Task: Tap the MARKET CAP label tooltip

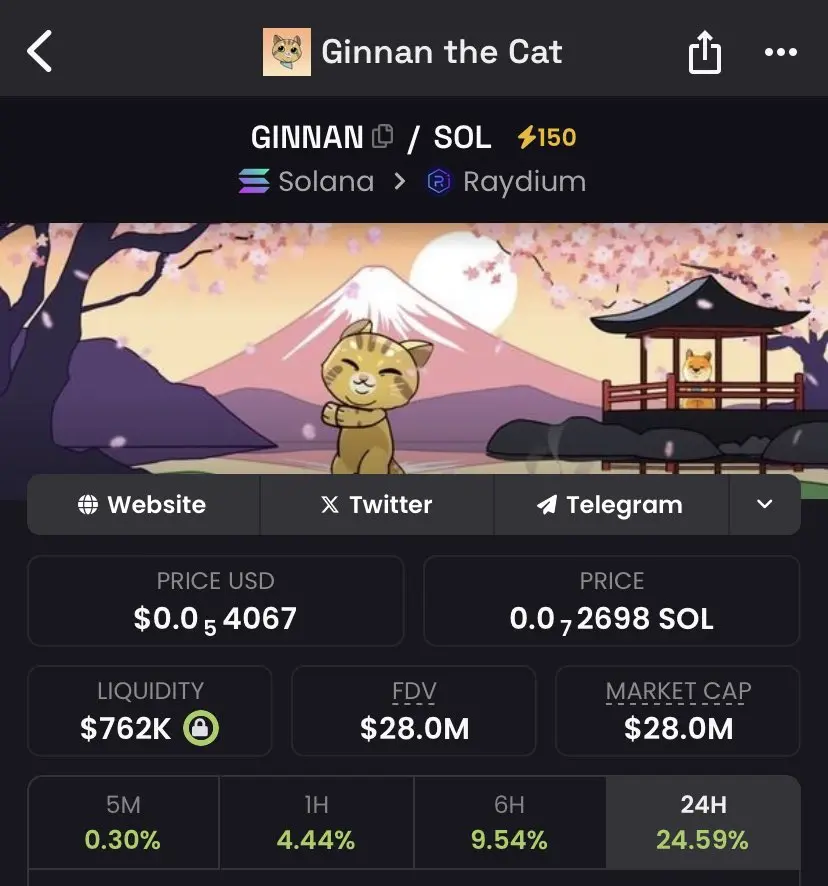Action: coord(678,691)
